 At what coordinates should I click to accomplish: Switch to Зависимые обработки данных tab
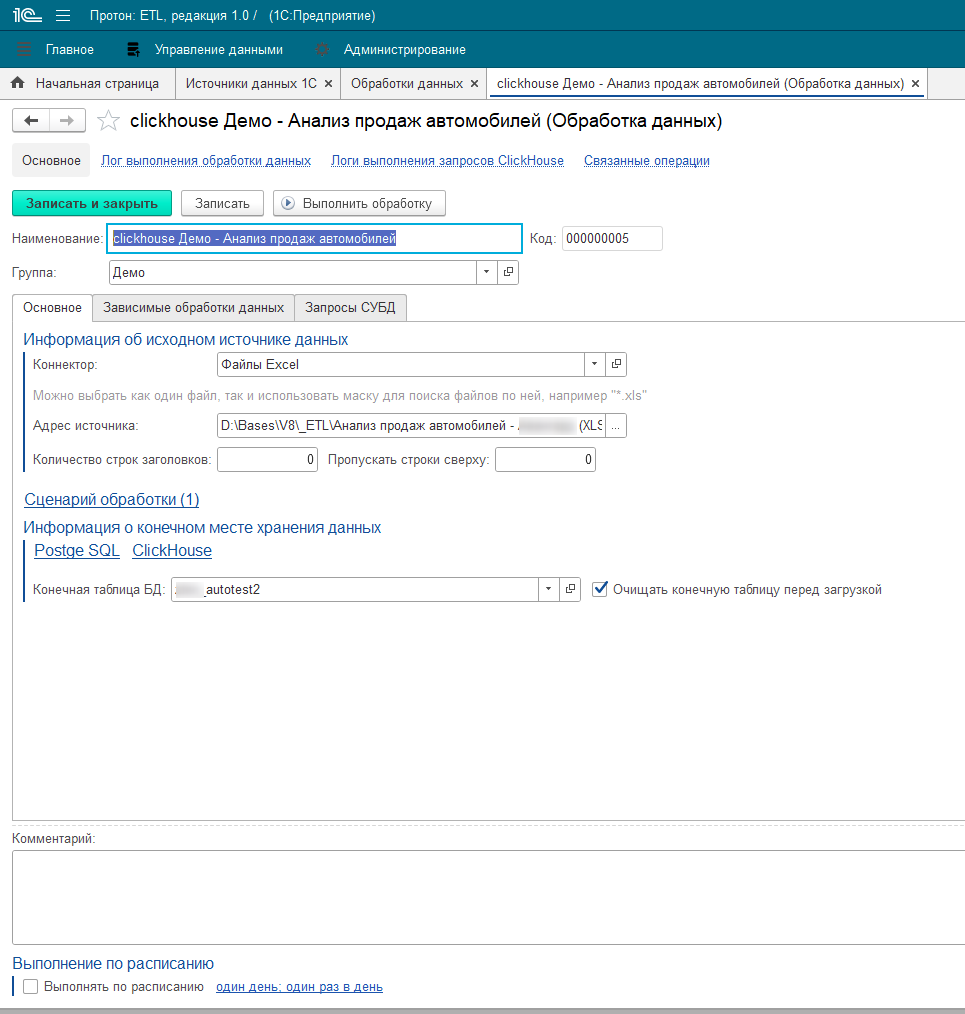pyautogui.click(x=193, y=308)
